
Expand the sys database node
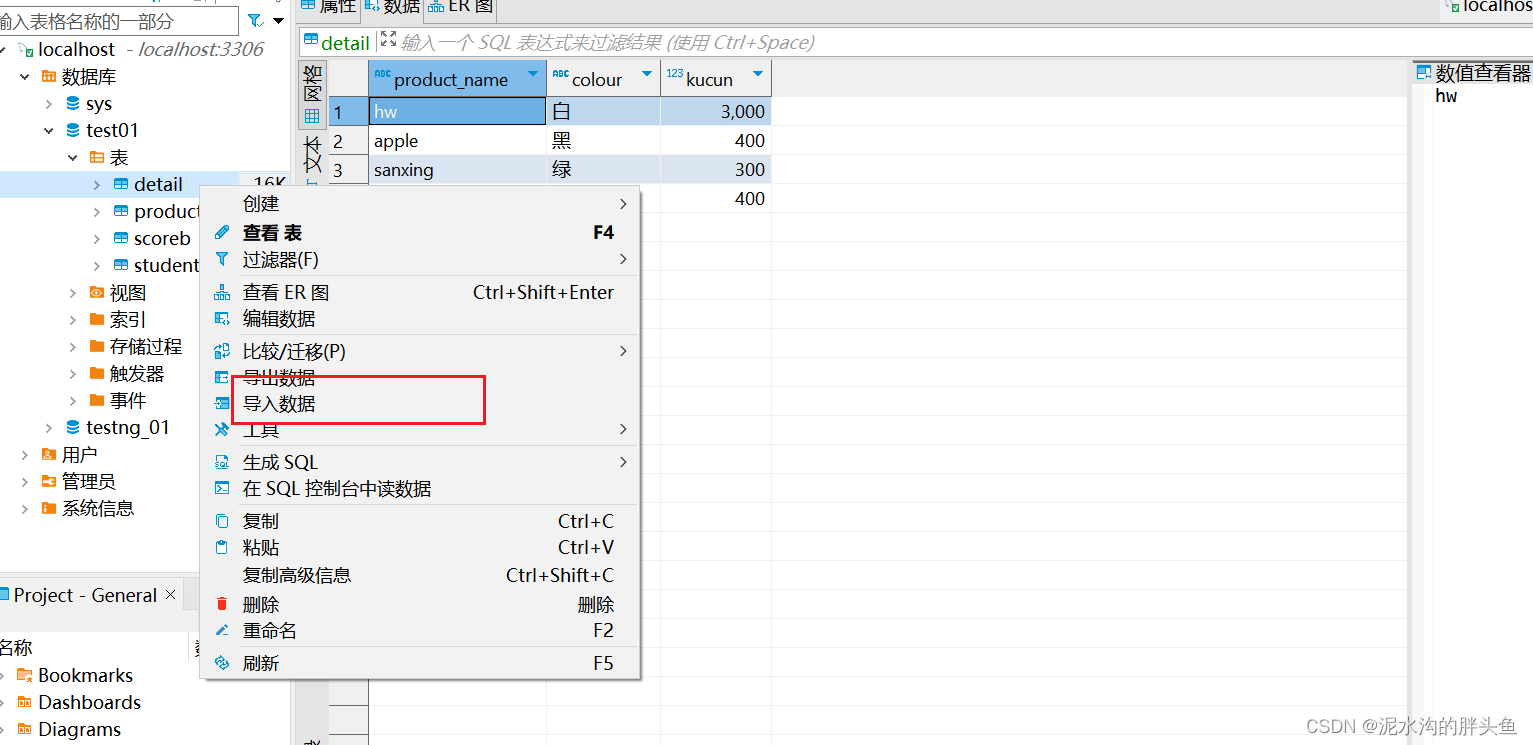[x=49, y=104]
